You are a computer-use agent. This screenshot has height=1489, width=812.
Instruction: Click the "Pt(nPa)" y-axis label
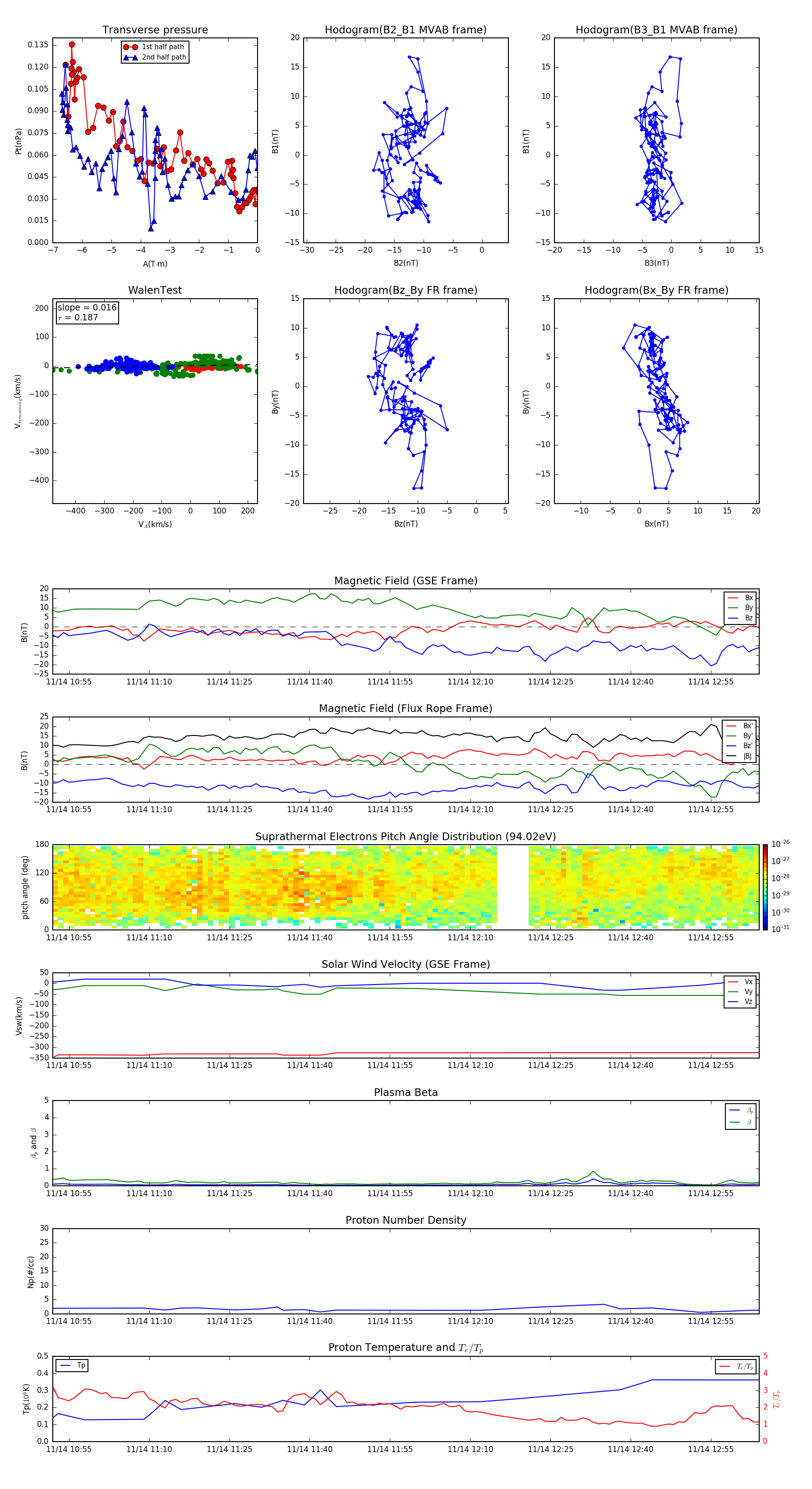click(x=18, y=140)
